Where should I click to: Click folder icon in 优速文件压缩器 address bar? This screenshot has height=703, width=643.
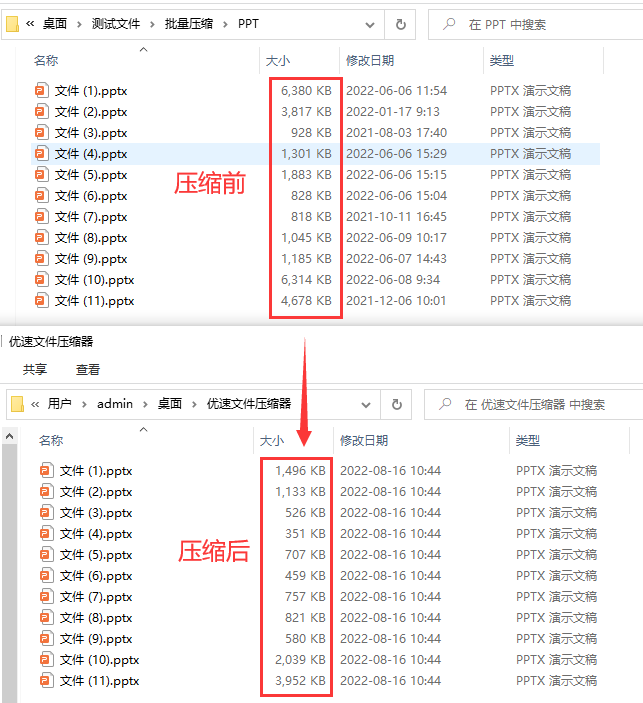click(17, 404)
